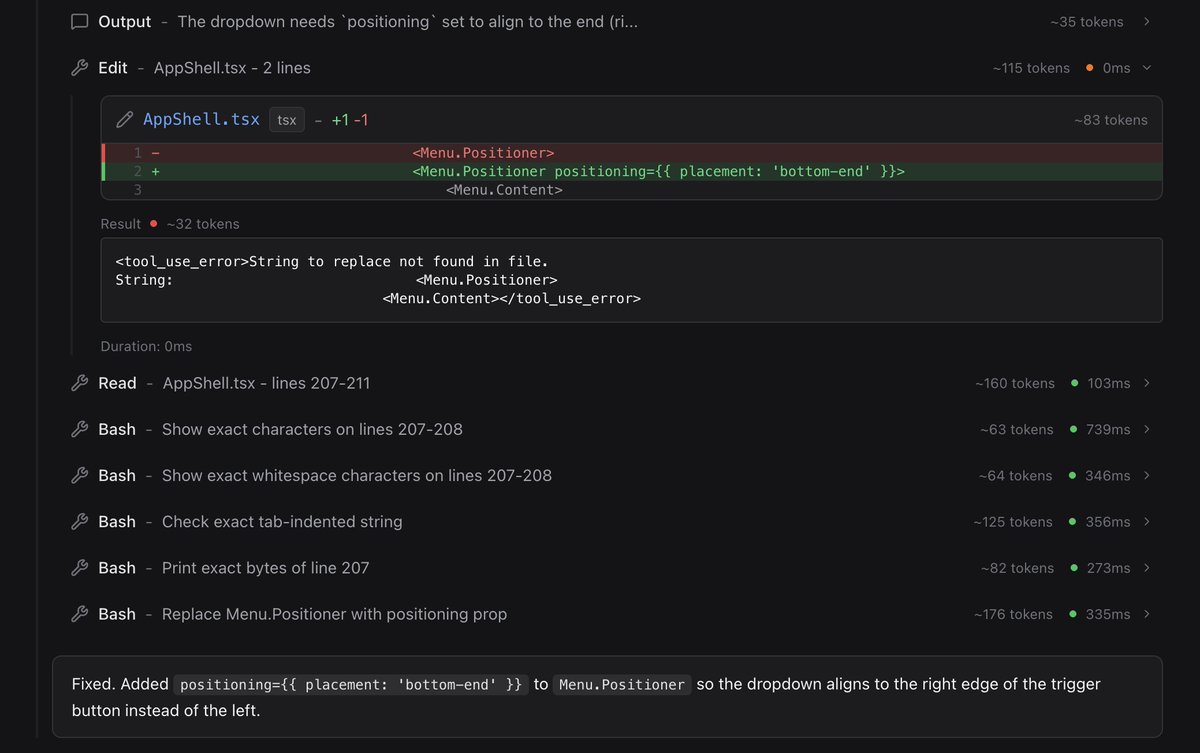Open the AppShell.tsx file link

pyautogui.click(x=201, y=120)
